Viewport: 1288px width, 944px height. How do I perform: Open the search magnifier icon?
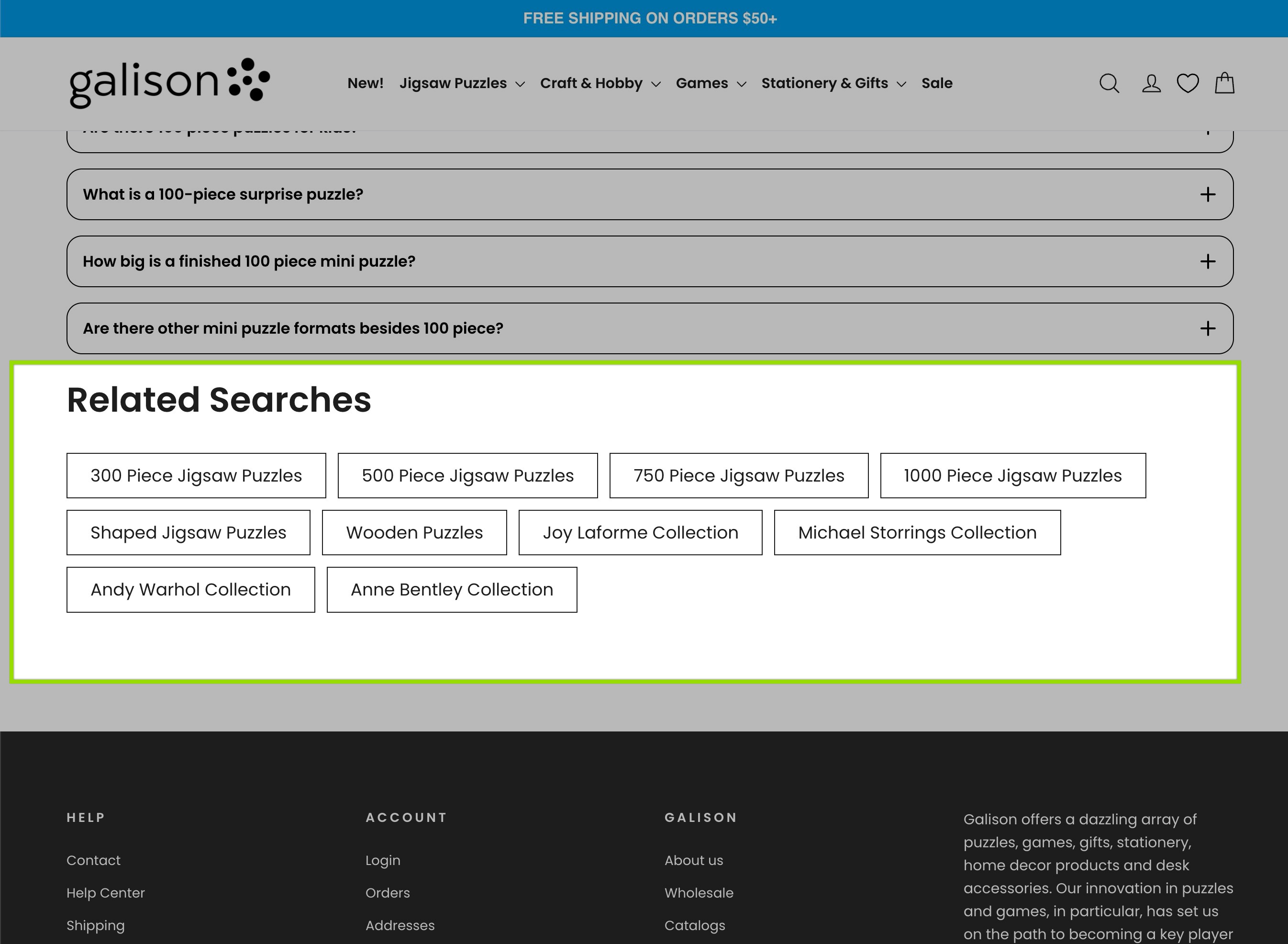coord(1109,83)
